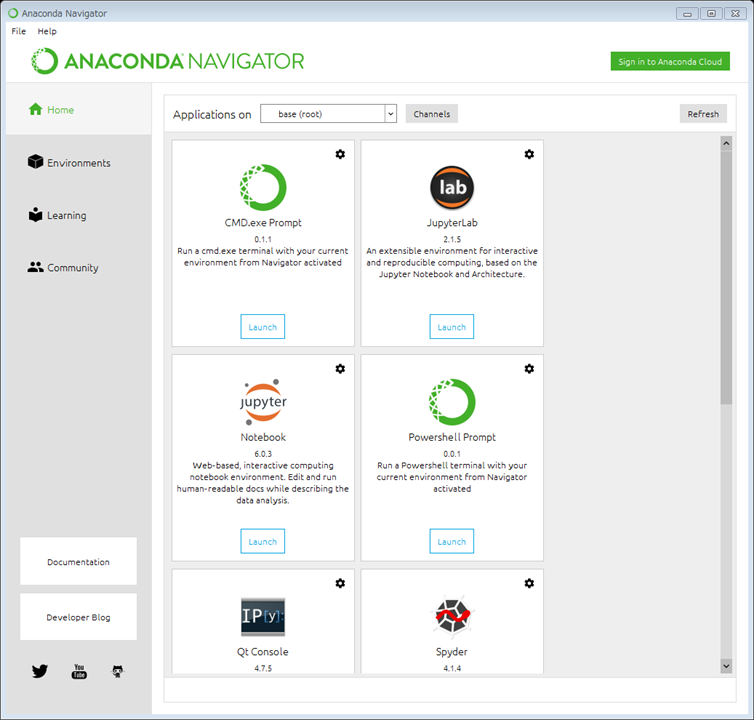Open the Developer Blog link
The height and width of the screenshot is (720, 754).
pyautogui.click(x=78, y=617)
